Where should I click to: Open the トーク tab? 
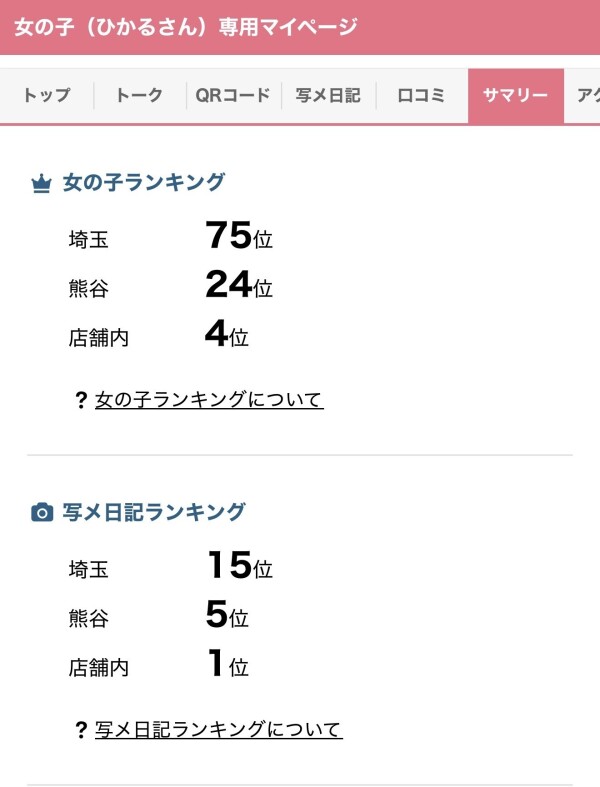click(139, 96)
